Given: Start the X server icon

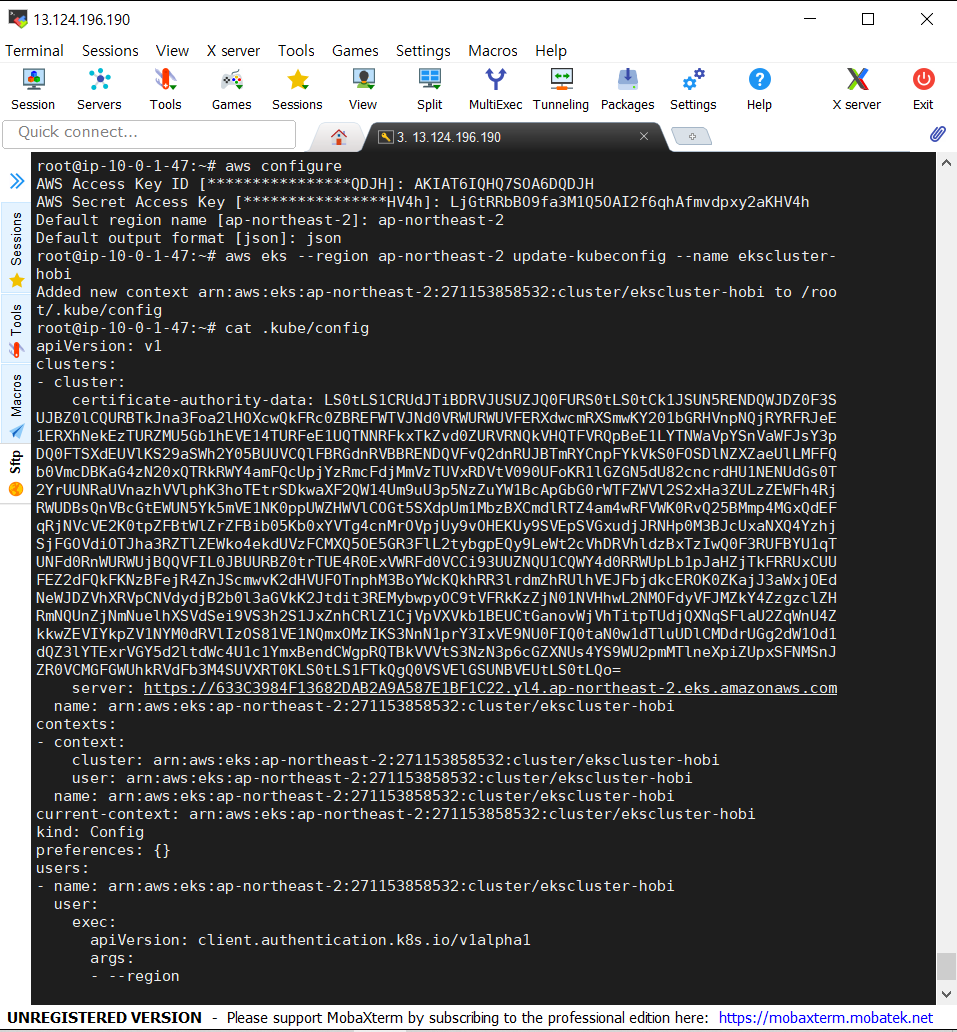Looking at the screenshot, I should pos(857,90).
